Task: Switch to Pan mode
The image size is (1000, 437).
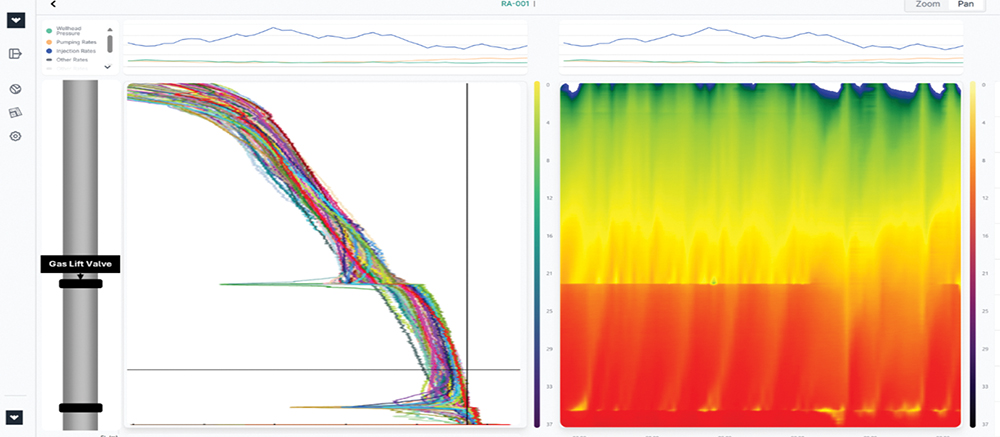Action: pyautogui.click(x=965, y=5)
